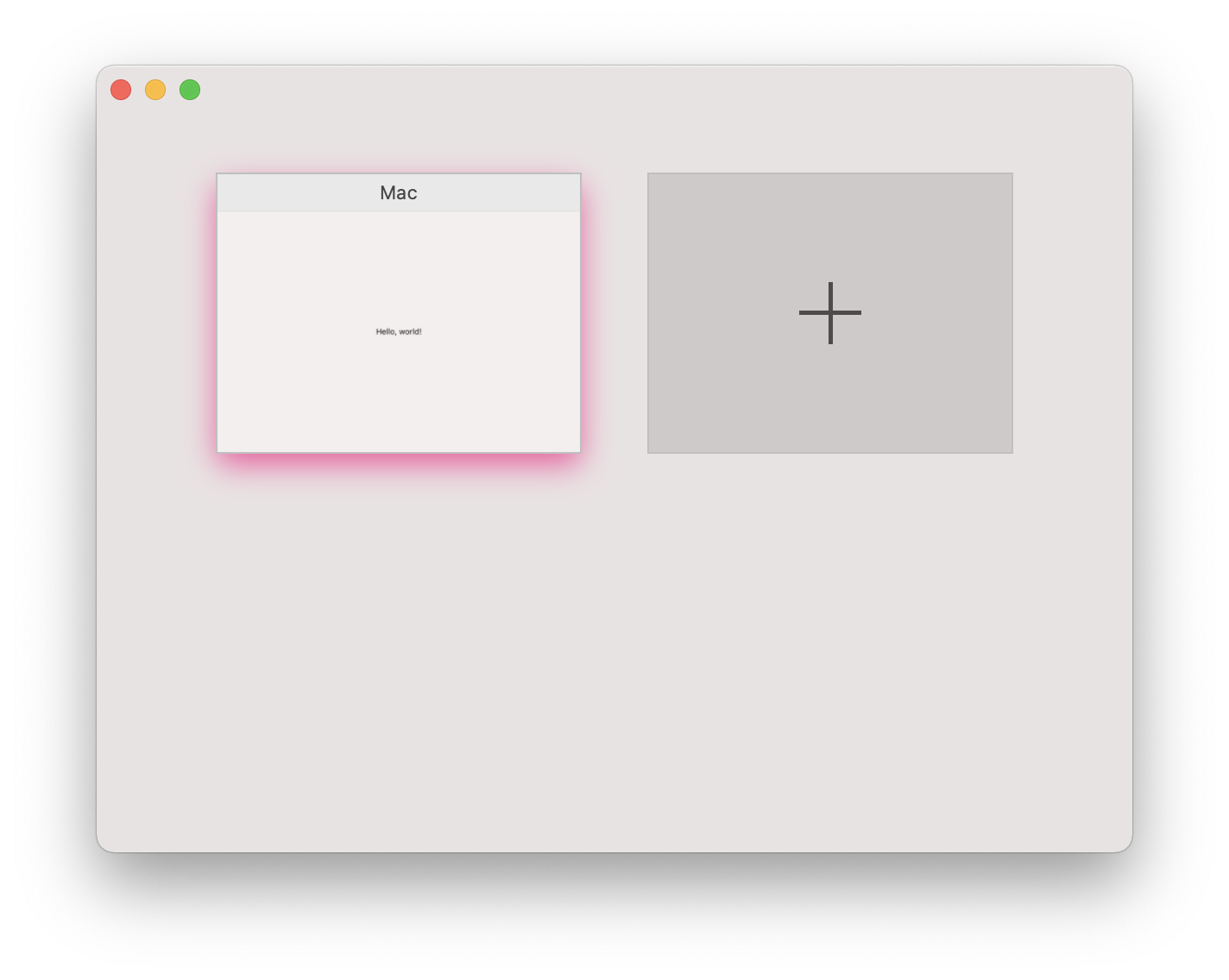Click the red close traffic light
Viewport: 1229px width, 980px height.
tap(120, 89)
